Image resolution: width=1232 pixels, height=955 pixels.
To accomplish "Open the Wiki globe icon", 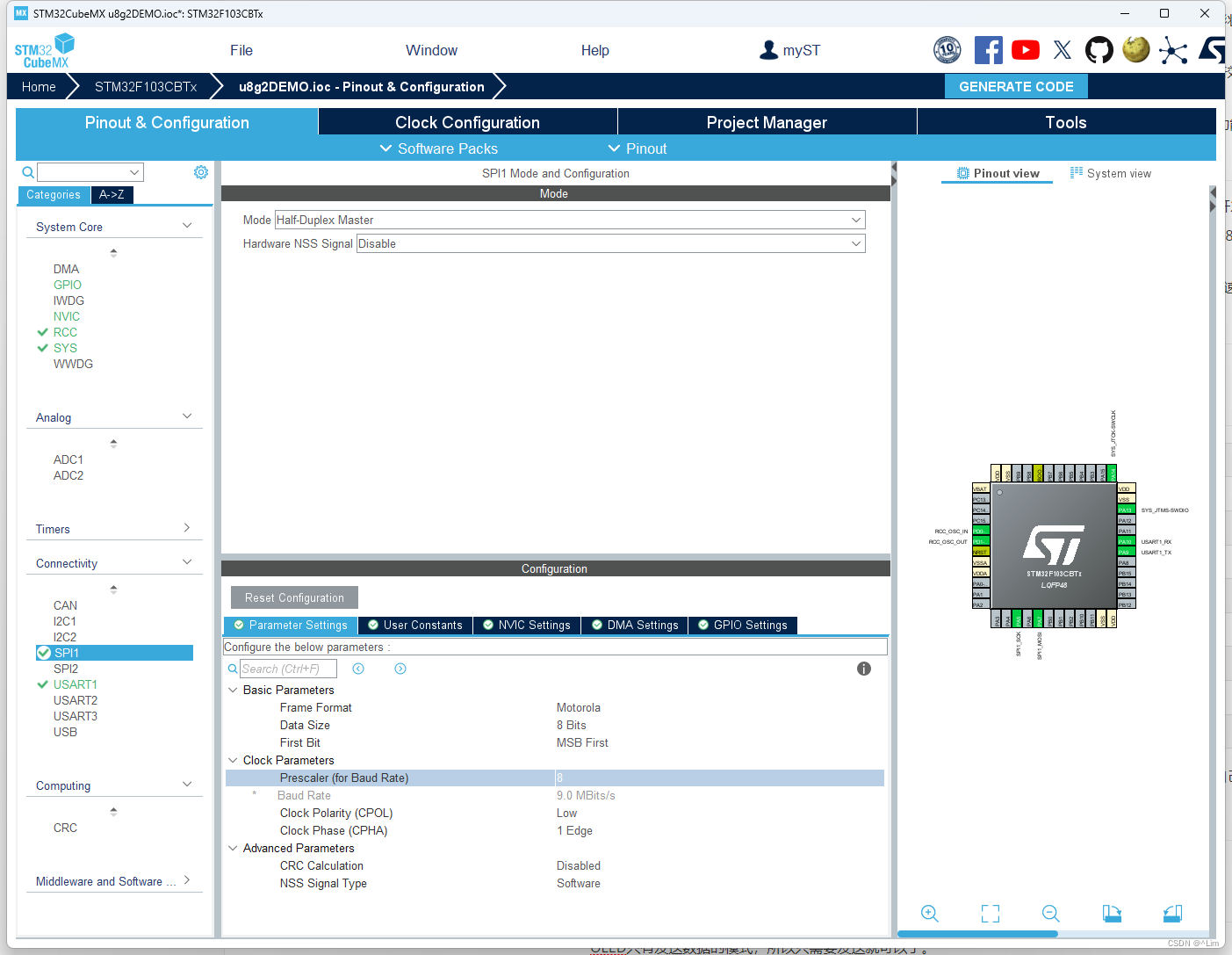I will (x=1136, y=49).
